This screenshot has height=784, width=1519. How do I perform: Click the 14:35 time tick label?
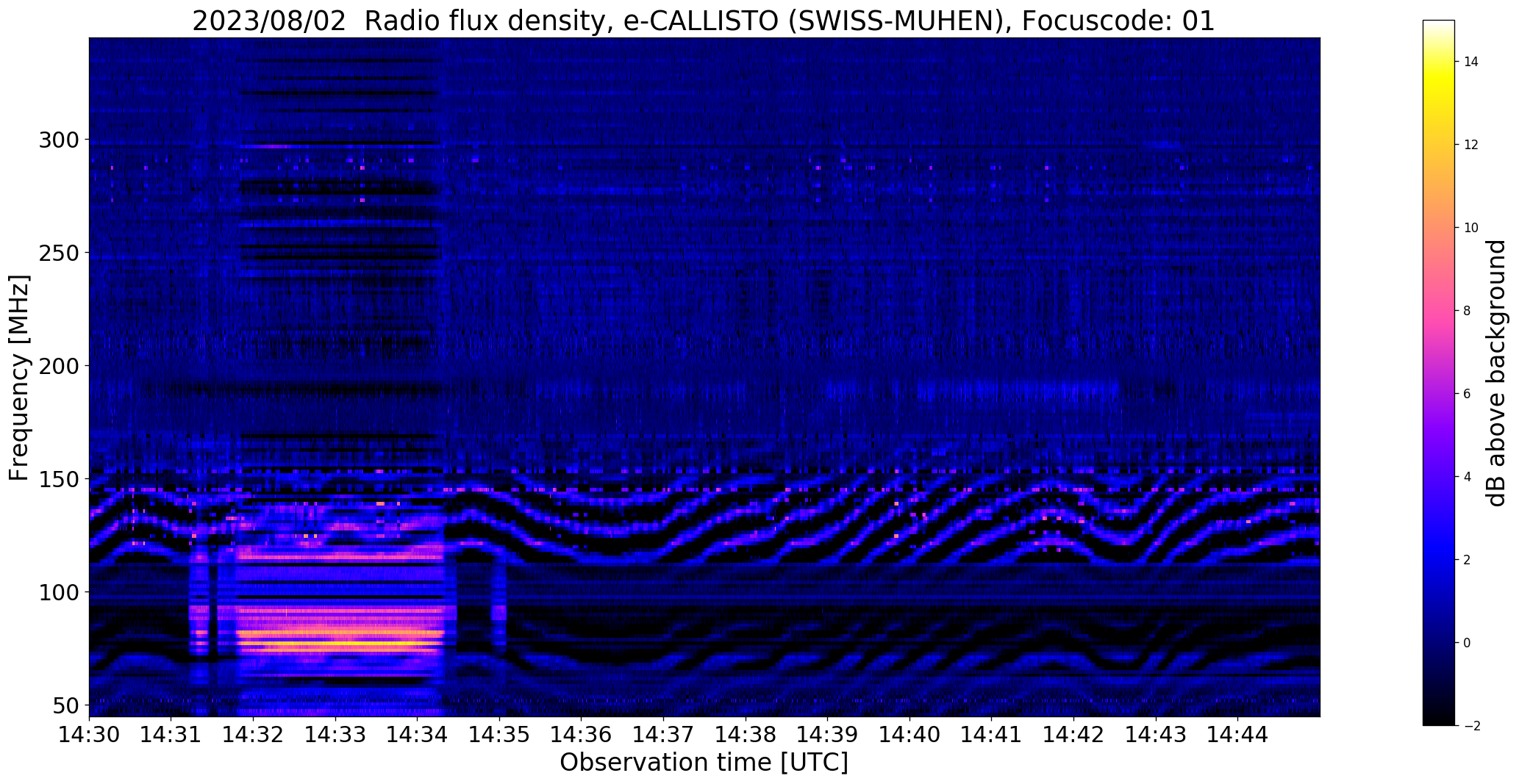[x=500, y=735]
